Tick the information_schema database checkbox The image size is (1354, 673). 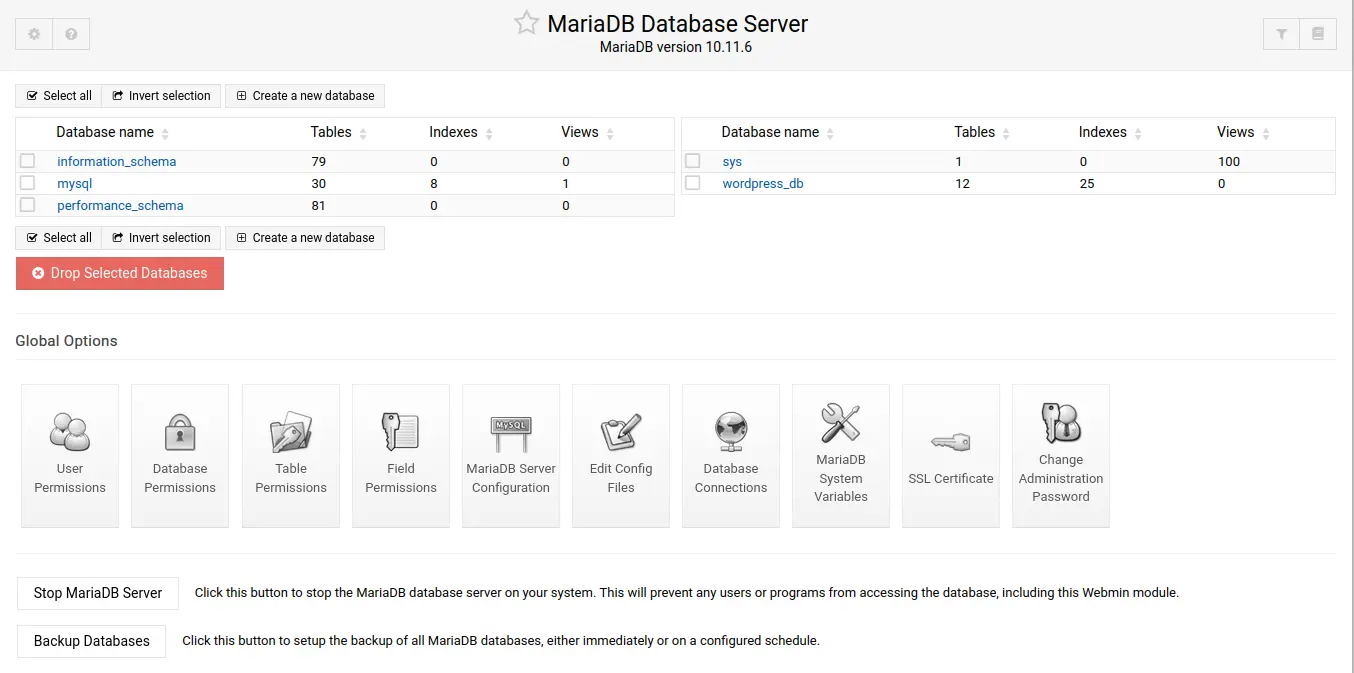(28, 161)
